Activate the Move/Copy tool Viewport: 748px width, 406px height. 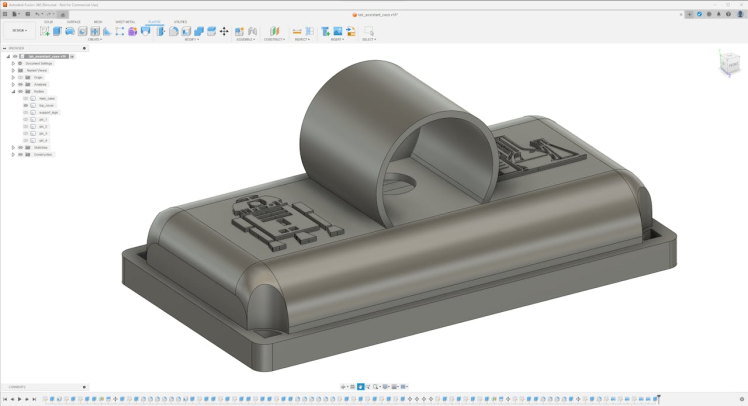(x=223, y=31)
